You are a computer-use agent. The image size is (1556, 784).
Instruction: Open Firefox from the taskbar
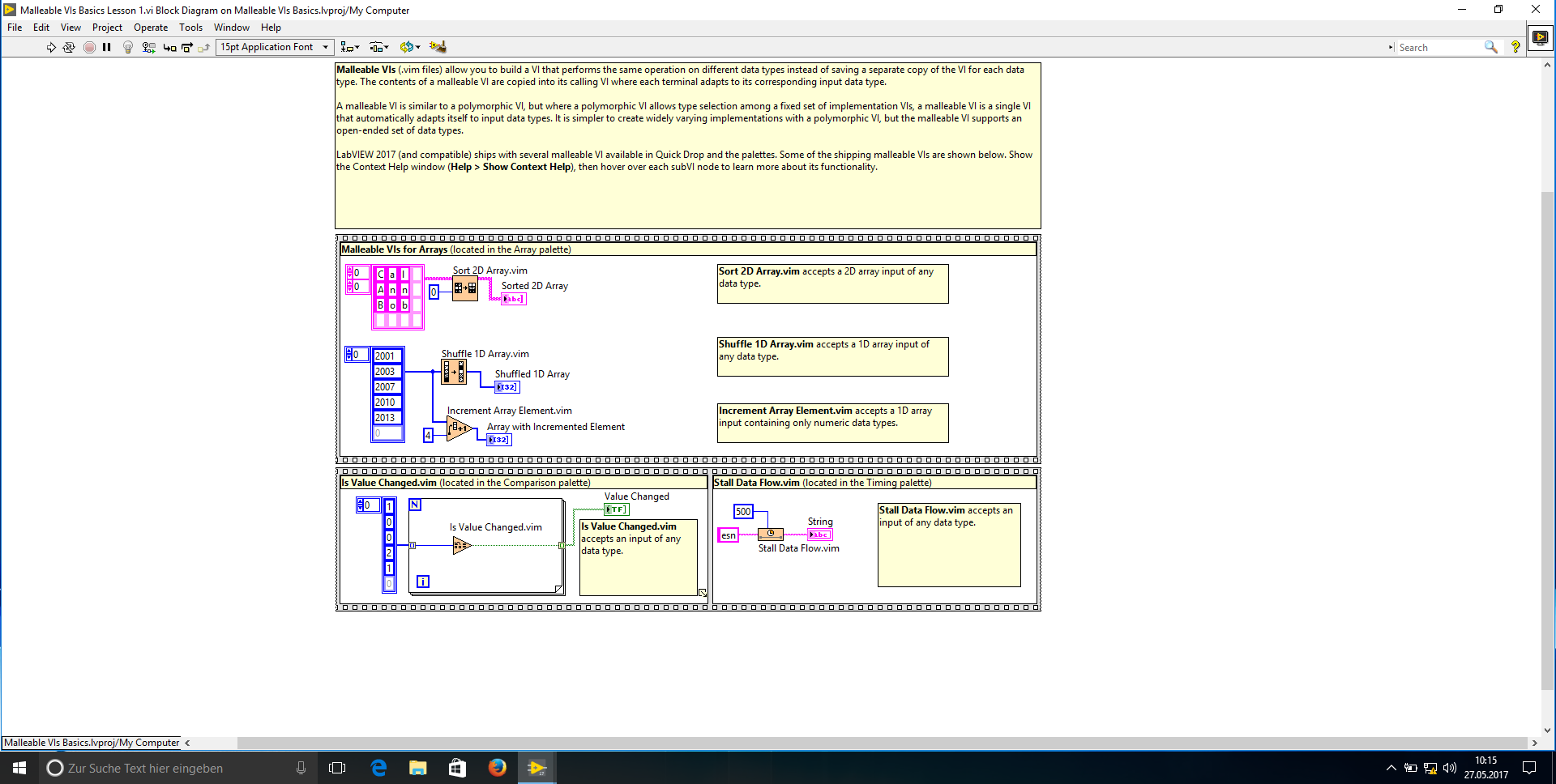498,768
